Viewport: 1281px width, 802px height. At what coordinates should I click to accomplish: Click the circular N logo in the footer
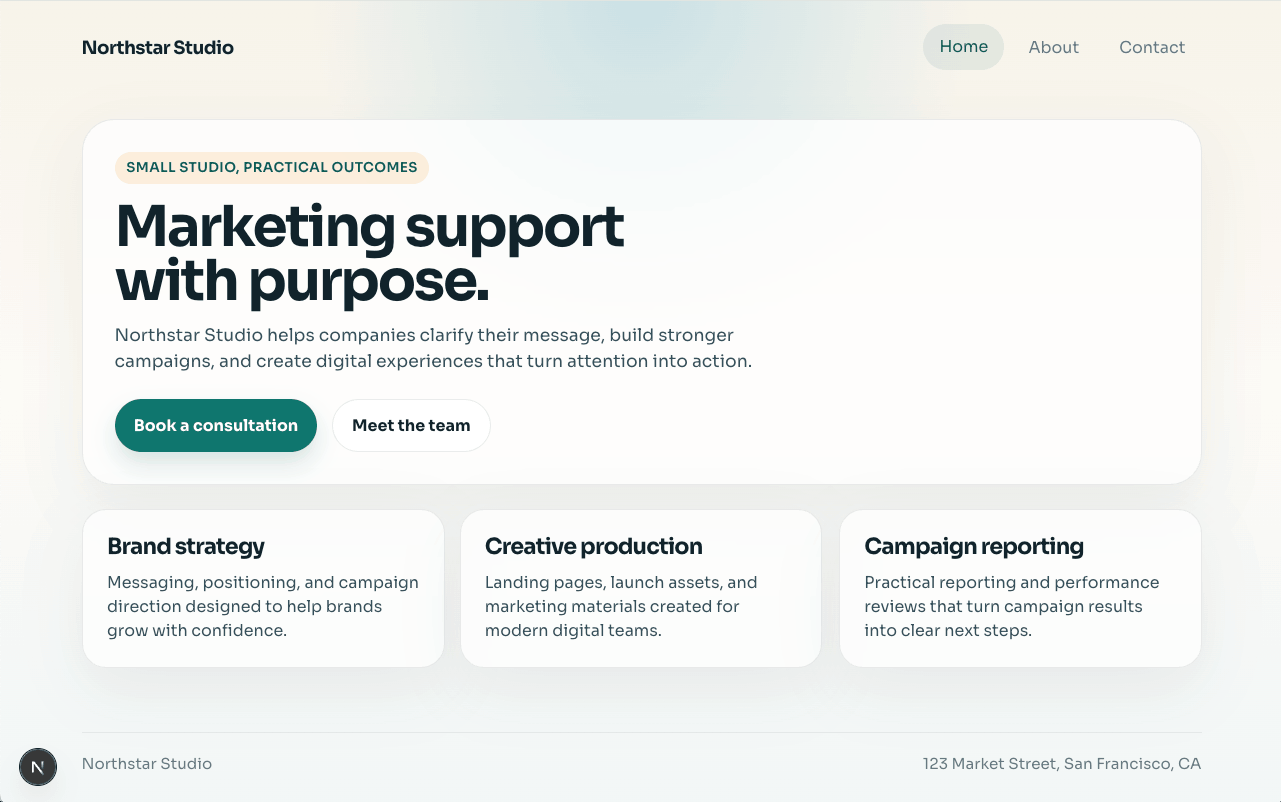click(38, 767)
